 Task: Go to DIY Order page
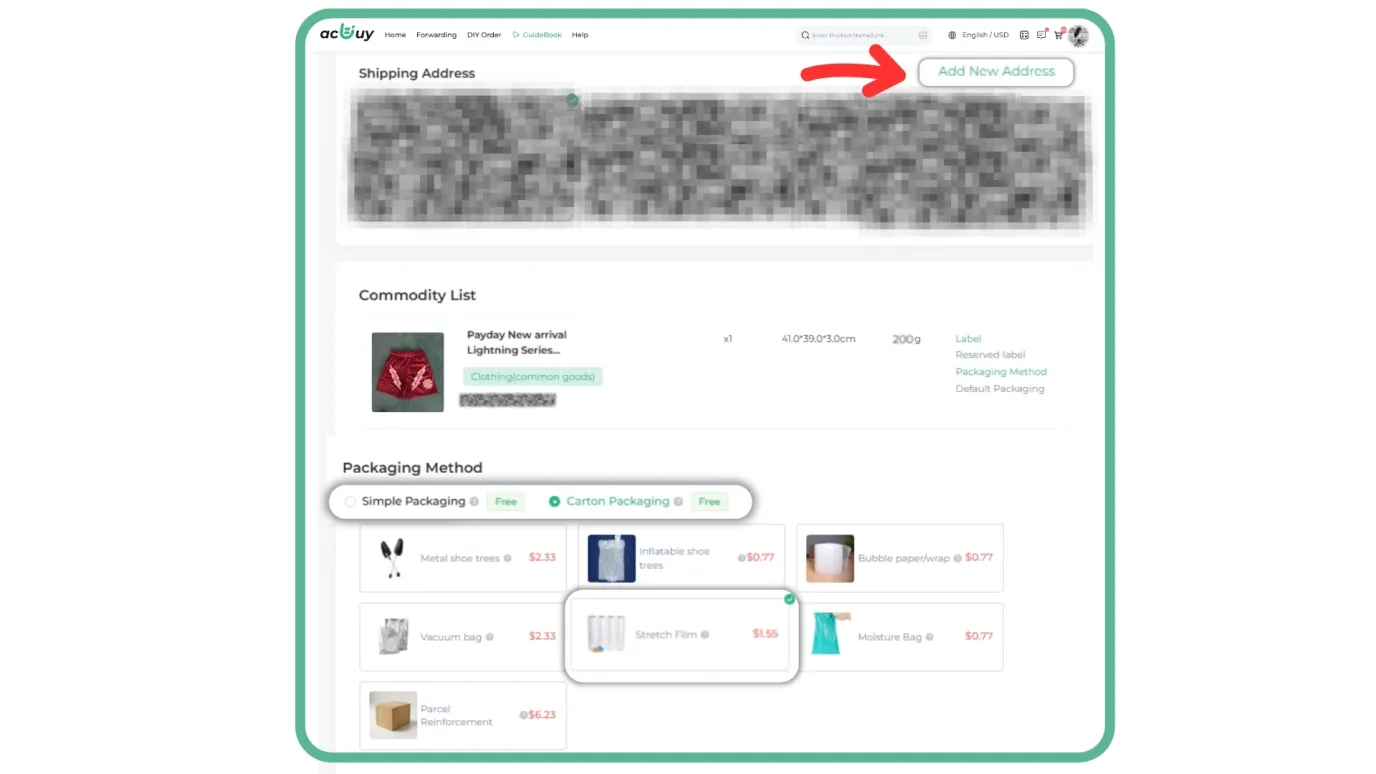484,35
